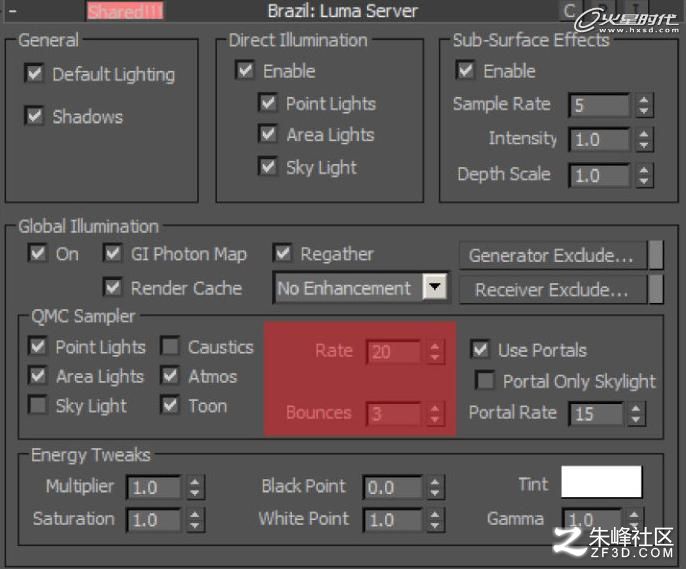The image size is (686, 569).
Task: Adjust the Bounces spinner arrows
Action: 434,414
